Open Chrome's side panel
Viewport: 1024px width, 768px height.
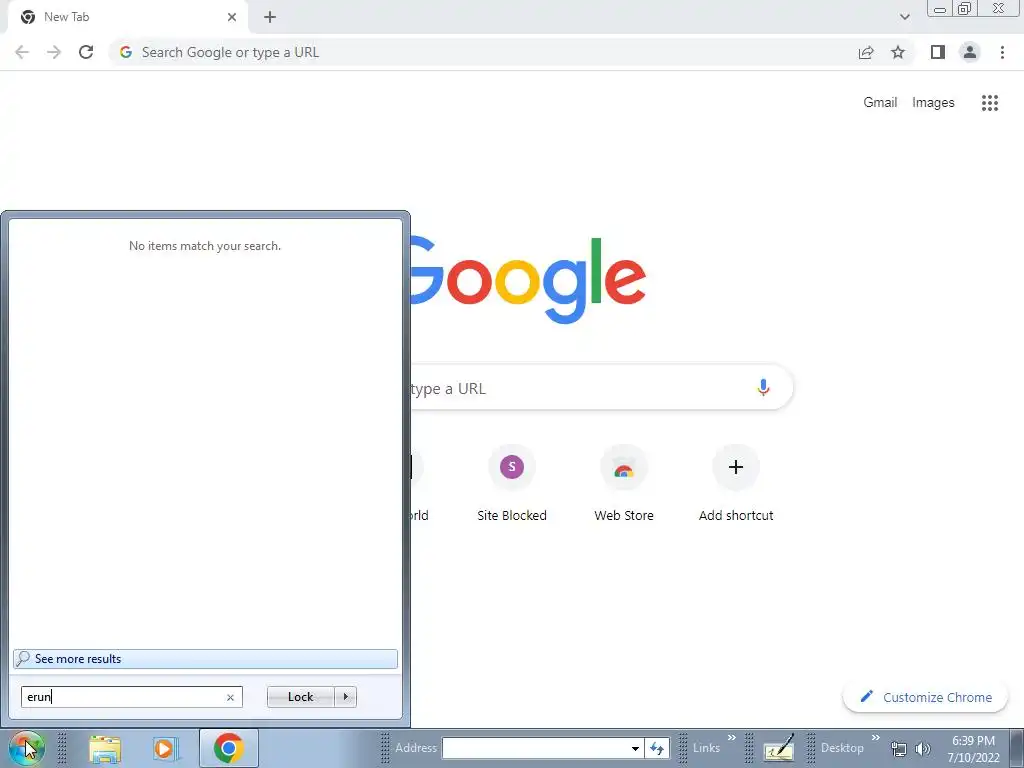point(938,52)
